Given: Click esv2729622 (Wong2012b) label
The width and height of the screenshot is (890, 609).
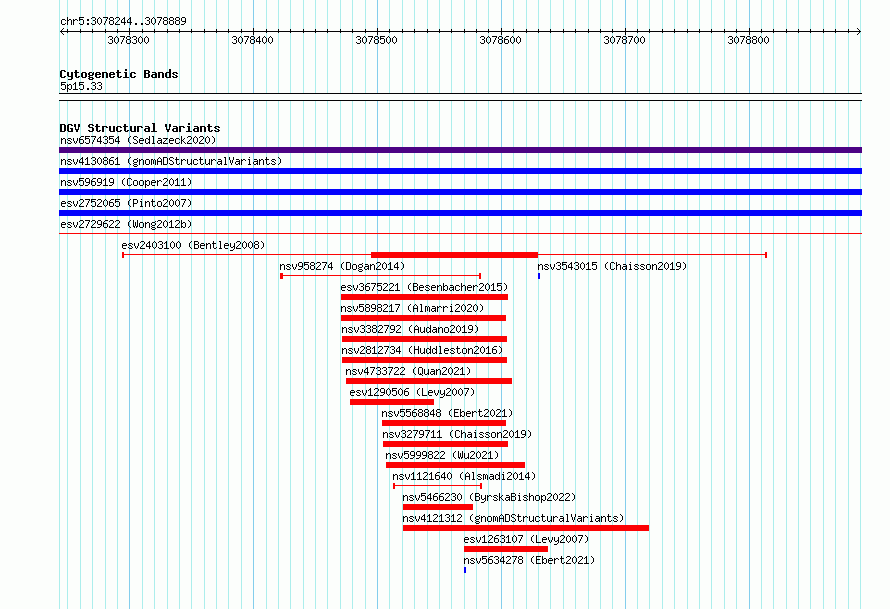Looking at the screenshot, I should click(126, 224).
